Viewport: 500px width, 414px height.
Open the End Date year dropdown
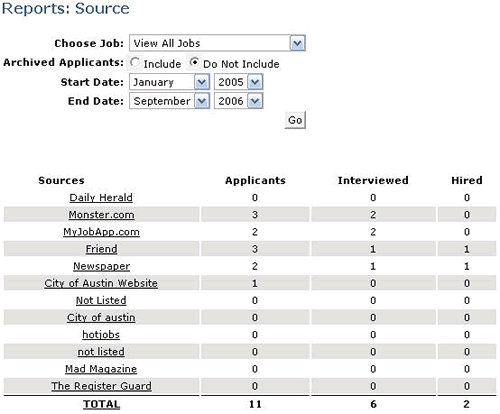[238, 101]
